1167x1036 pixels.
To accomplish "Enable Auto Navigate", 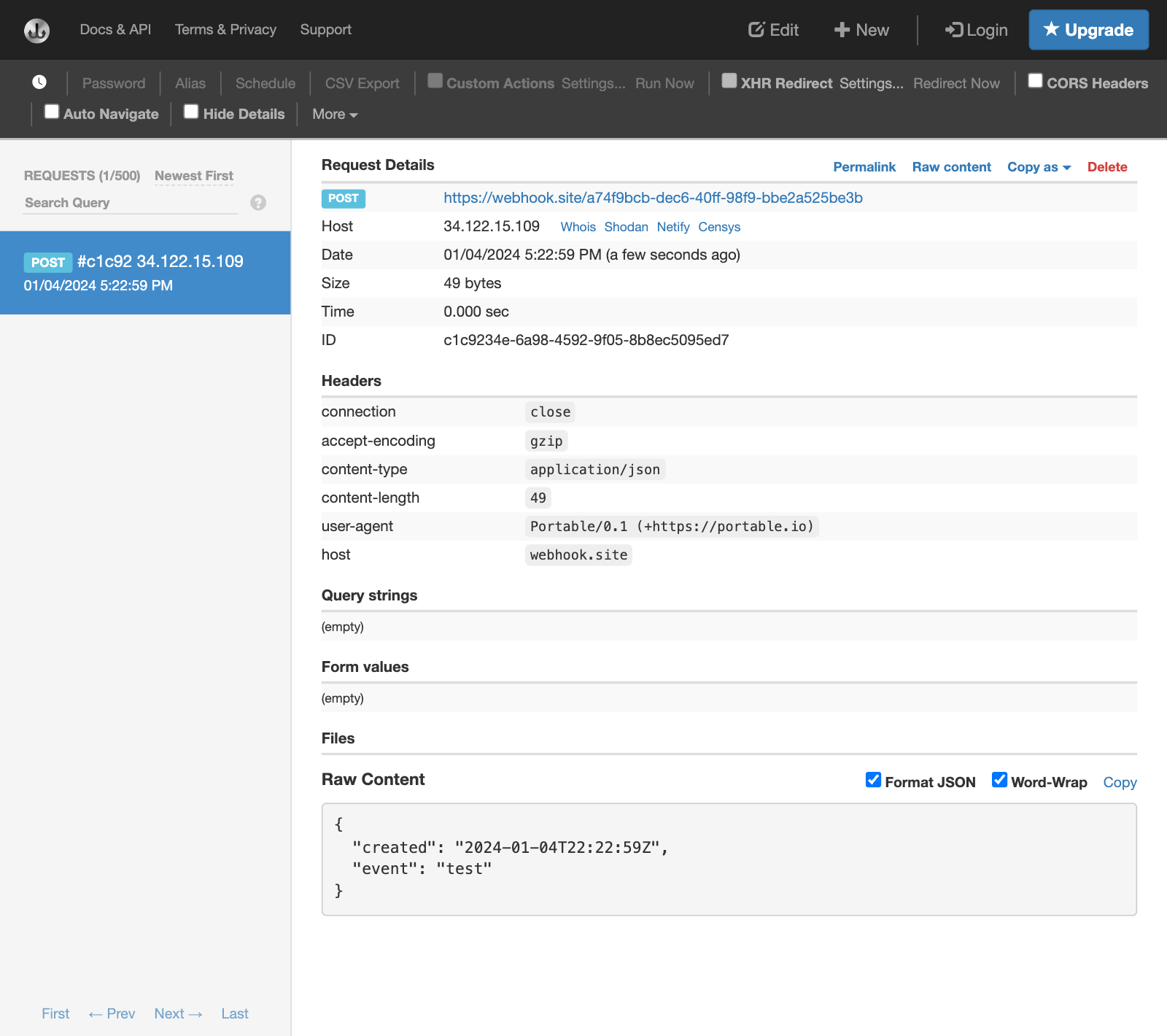I will pos(51,112).
